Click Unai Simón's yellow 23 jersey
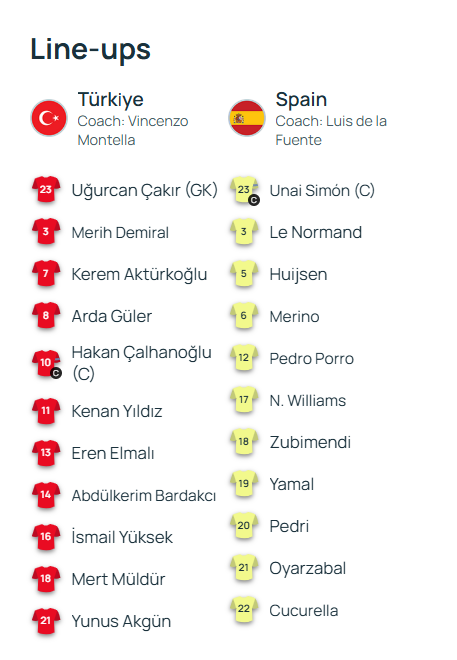 pos(244,190)
